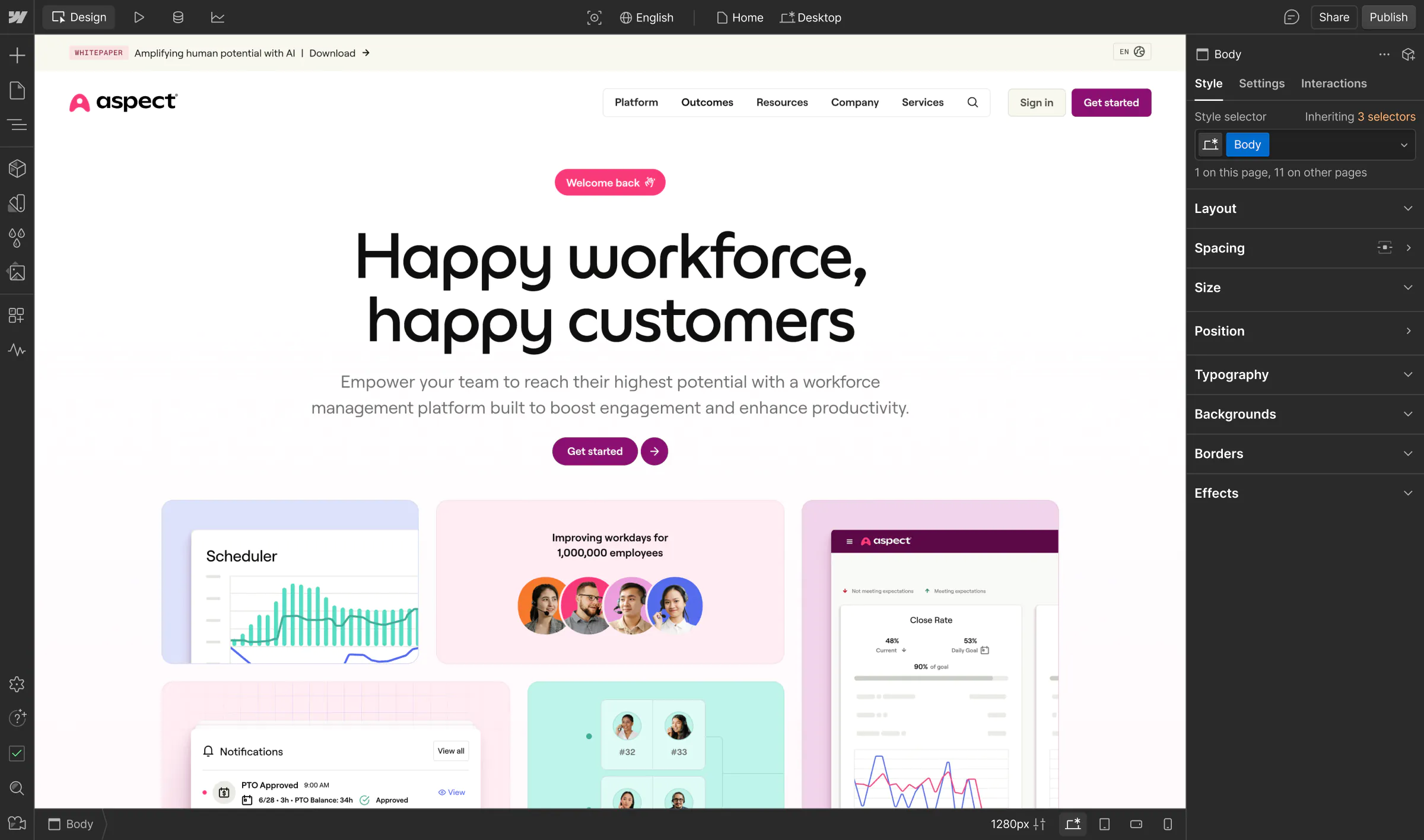The image size is (1424, 840).
Task: Open the Navigator panel icon
Action: (17, 125)
